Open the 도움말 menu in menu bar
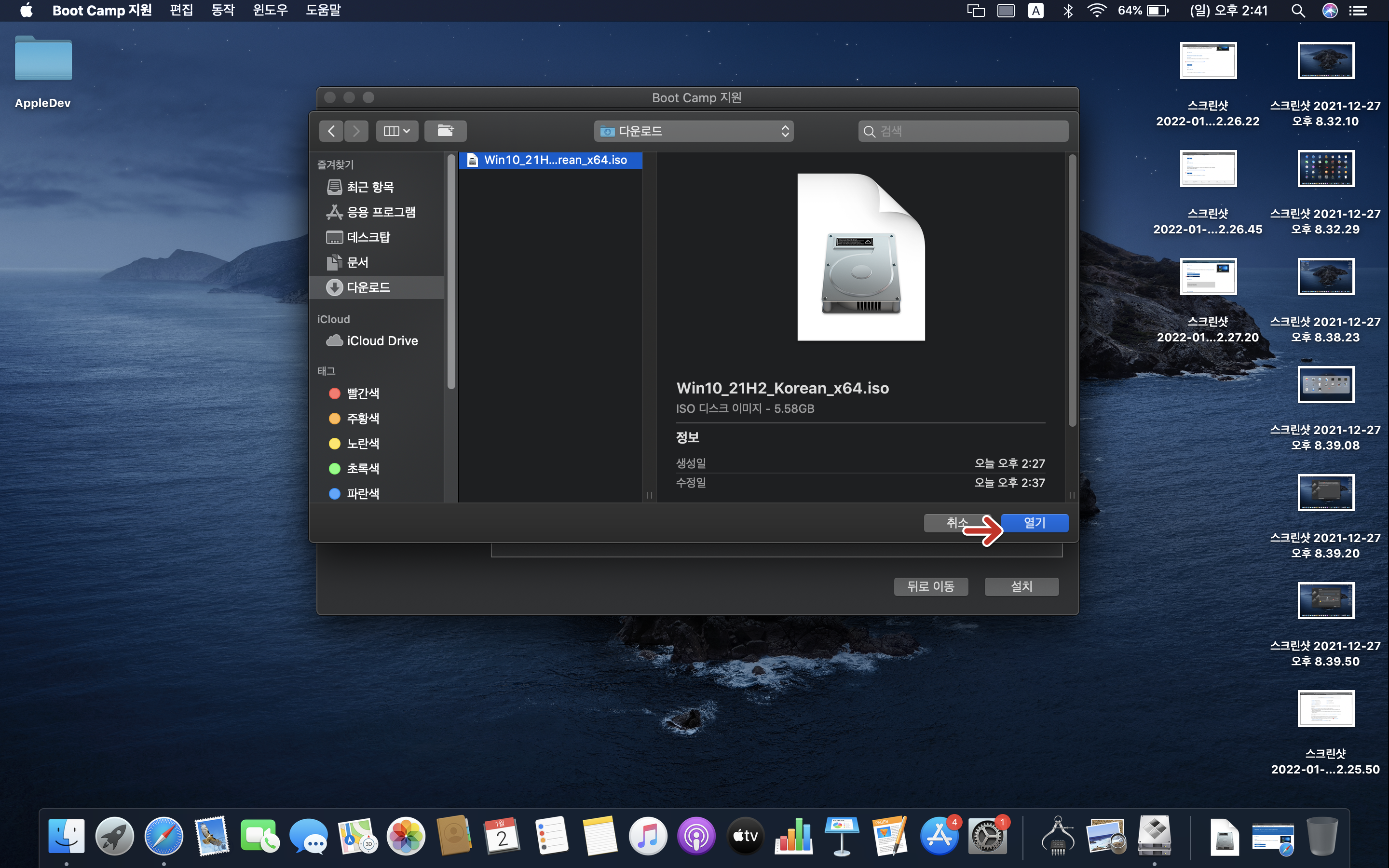 (323, 10)
